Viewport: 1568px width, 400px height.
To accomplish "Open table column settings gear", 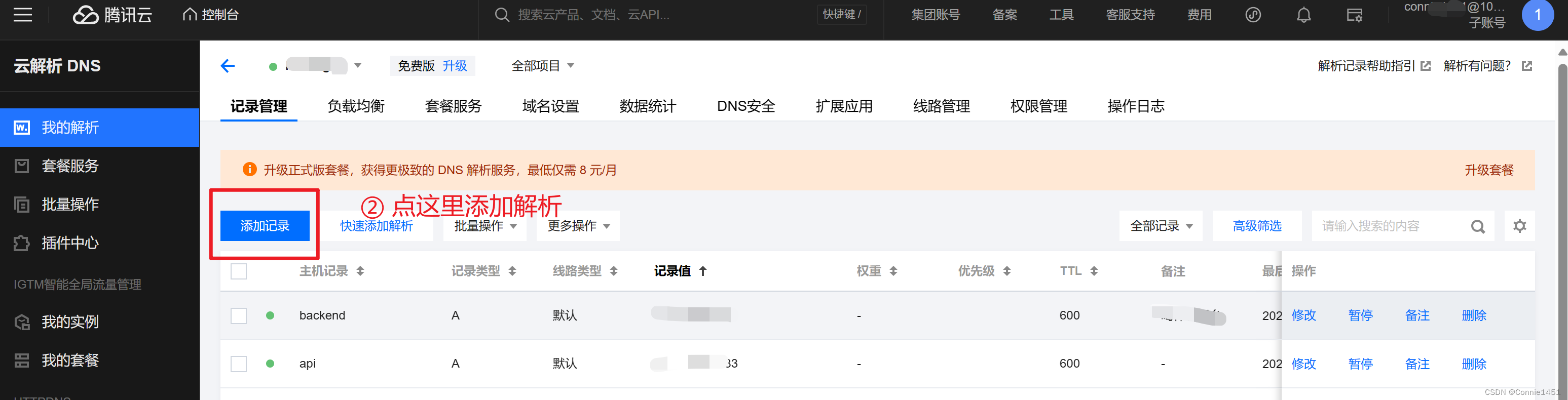I will pyautogui.click(x=1519, y=226).
